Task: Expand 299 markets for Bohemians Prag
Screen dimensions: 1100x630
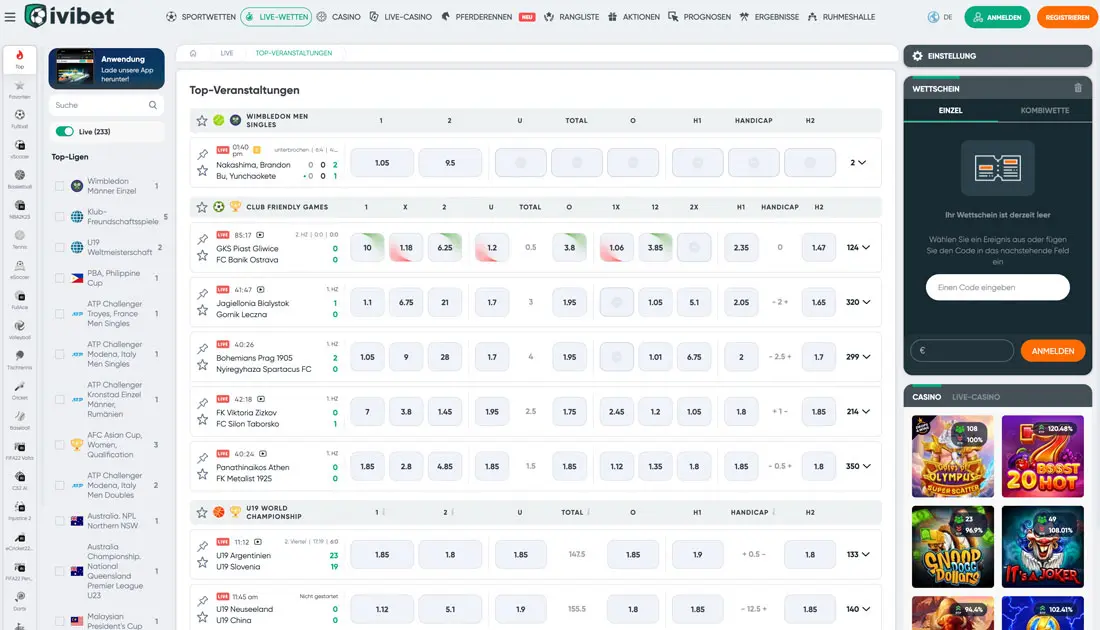Action: (858, 357)
